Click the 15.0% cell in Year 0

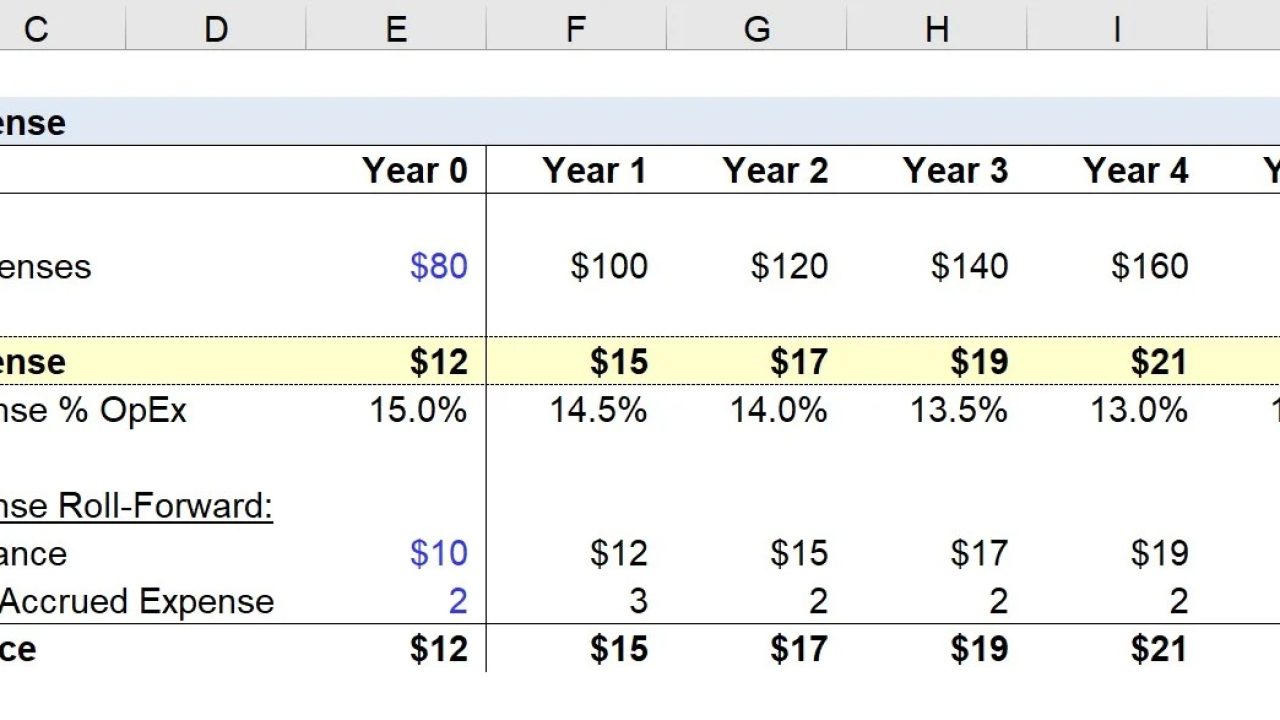(418, 410)
